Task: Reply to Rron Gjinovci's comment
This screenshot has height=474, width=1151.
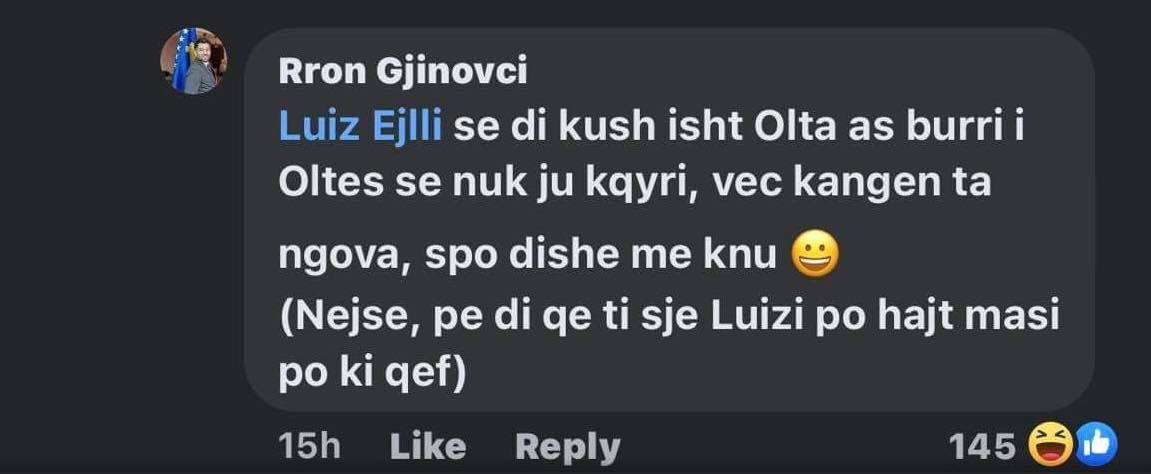Action: [567, 447]
